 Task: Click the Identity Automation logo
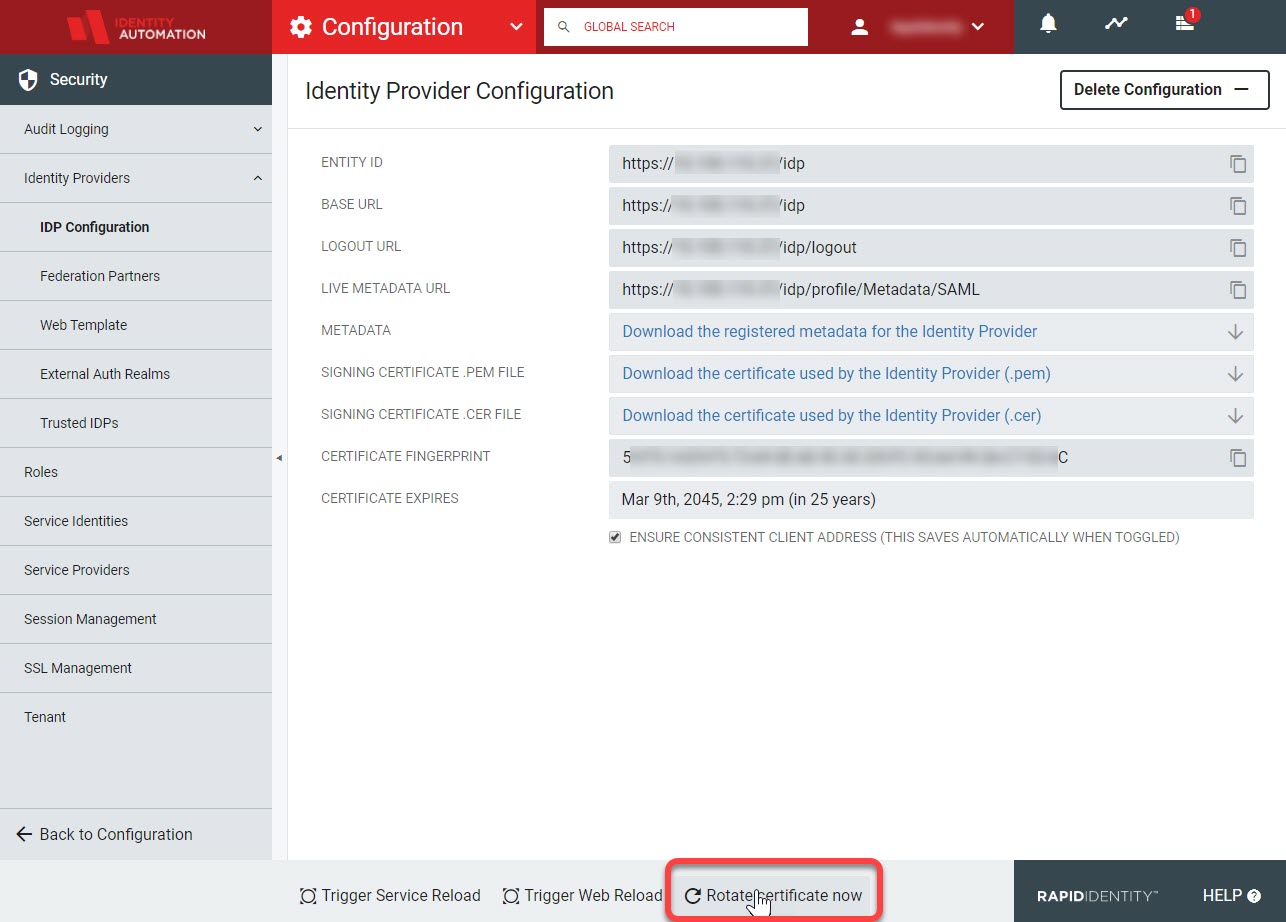tap(136, 27)
